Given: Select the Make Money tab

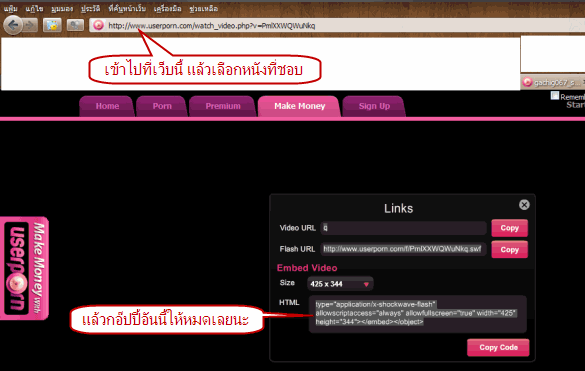Looking at the screenshot, I should coord(300,106).
